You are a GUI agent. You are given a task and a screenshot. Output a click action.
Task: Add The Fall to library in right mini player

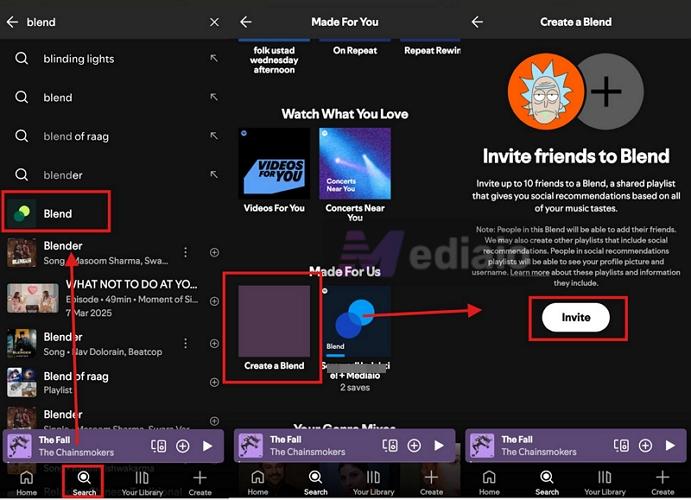(x=645, y=445)
